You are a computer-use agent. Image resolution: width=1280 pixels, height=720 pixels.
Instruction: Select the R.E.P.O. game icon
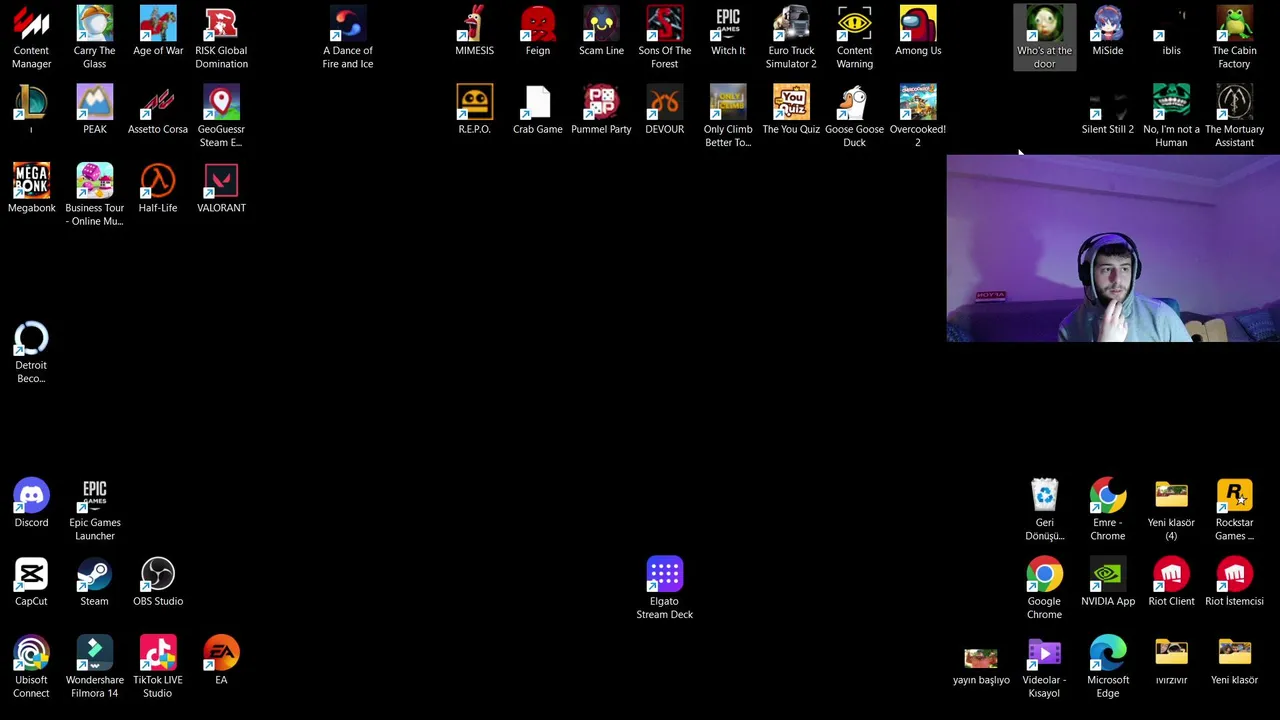point(474,110)
